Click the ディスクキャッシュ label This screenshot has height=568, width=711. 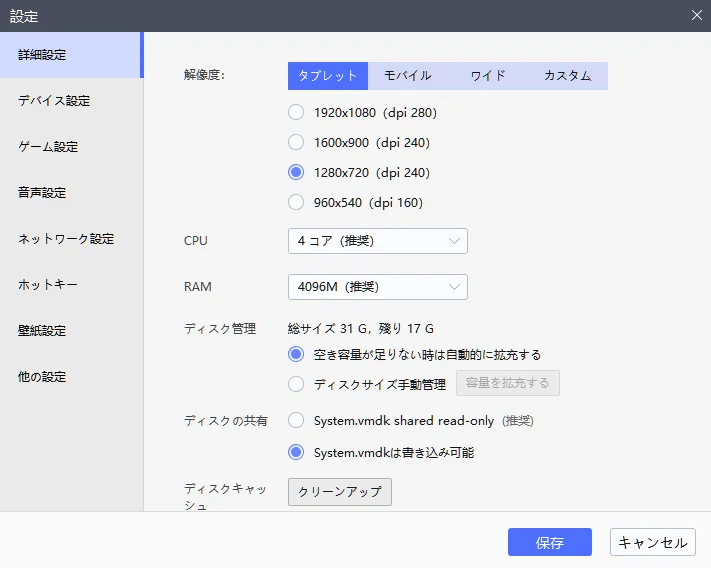point(225,497)
